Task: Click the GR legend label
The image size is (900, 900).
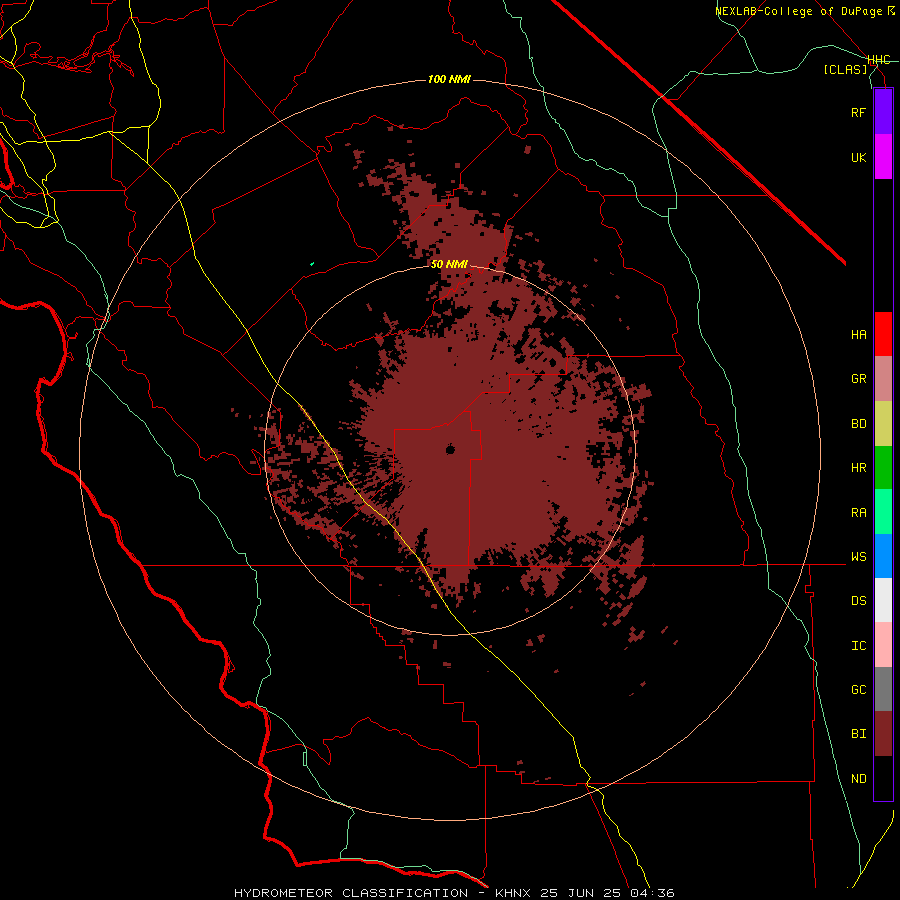Action: pos(858,379)
